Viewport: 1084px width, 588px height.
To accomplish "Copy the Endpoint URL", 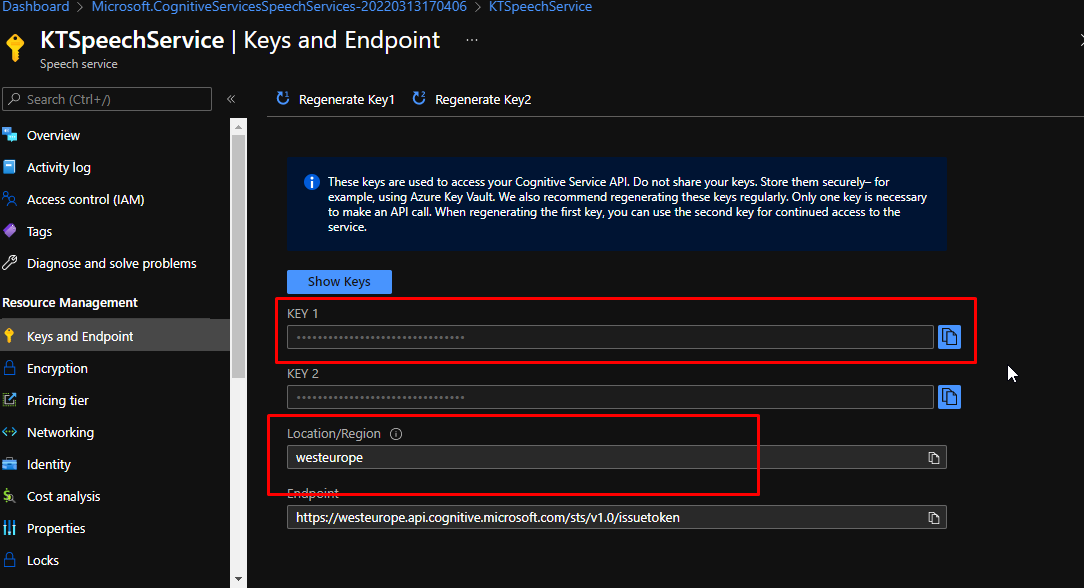I will point(933,518).
